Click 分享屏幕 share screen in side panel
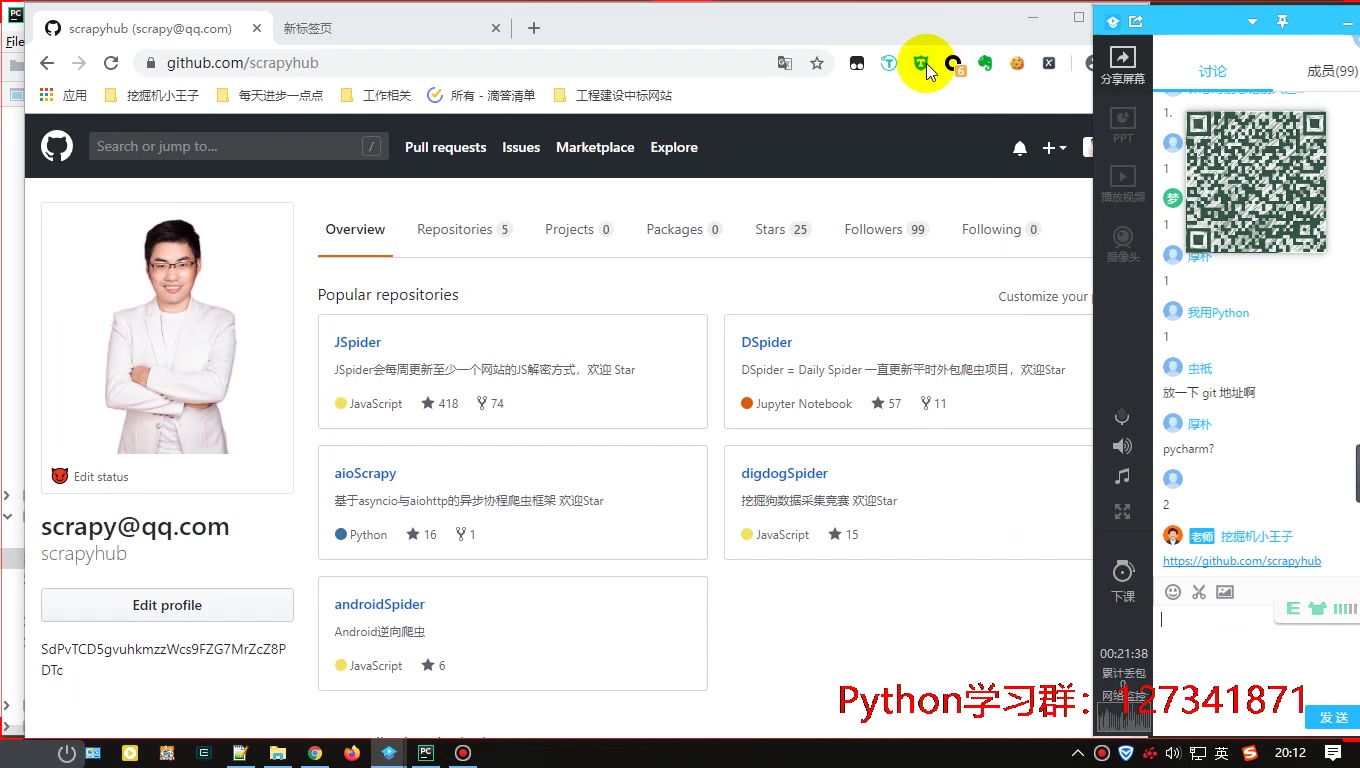The width and height of the screenshot is (1360, 768). click(x=1123, y=66)
